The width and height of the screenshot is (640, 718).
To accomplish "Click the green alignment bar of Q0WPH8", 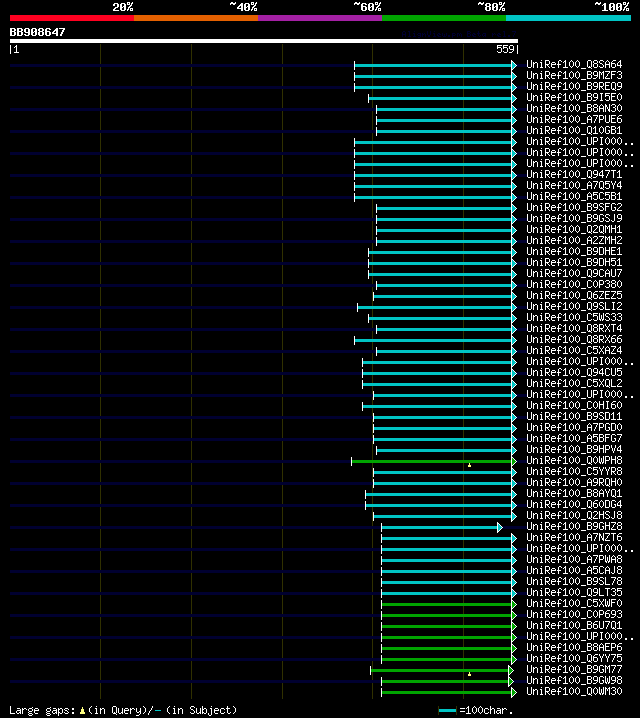I will point(432,462).
